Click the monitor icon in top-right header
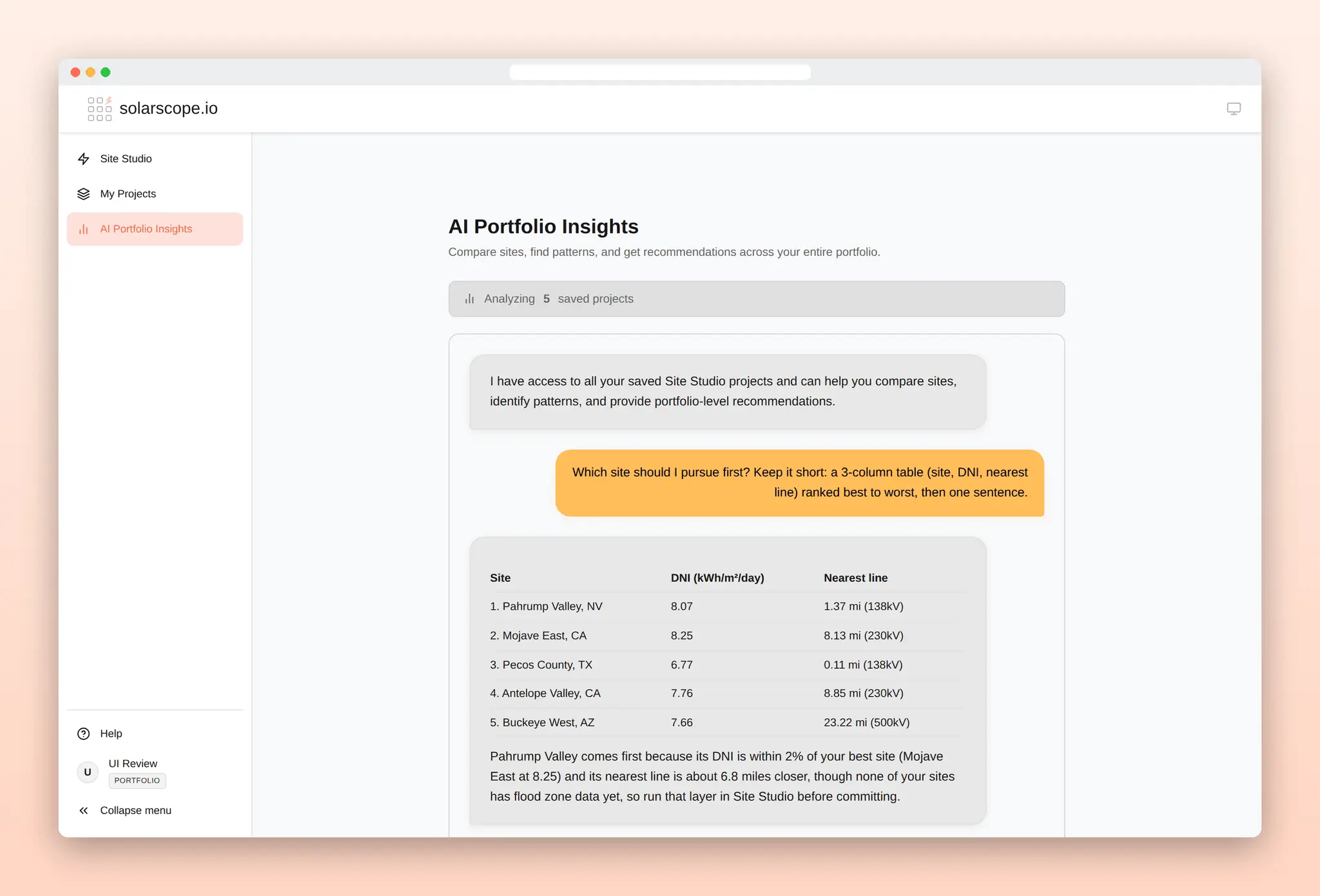 pos(1234,109)
